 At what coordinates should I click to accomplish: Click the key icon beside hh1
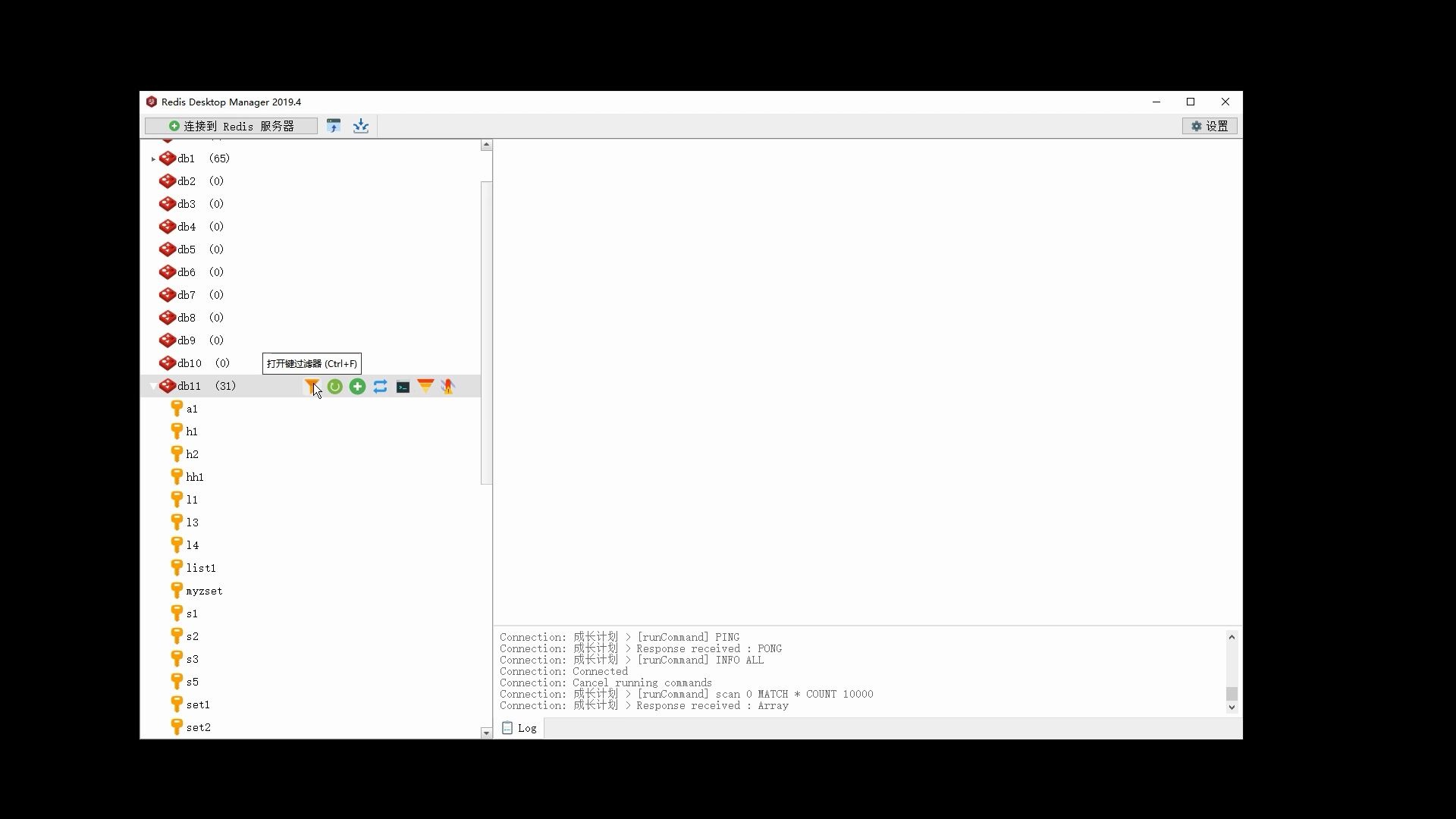tap(177, 477)
